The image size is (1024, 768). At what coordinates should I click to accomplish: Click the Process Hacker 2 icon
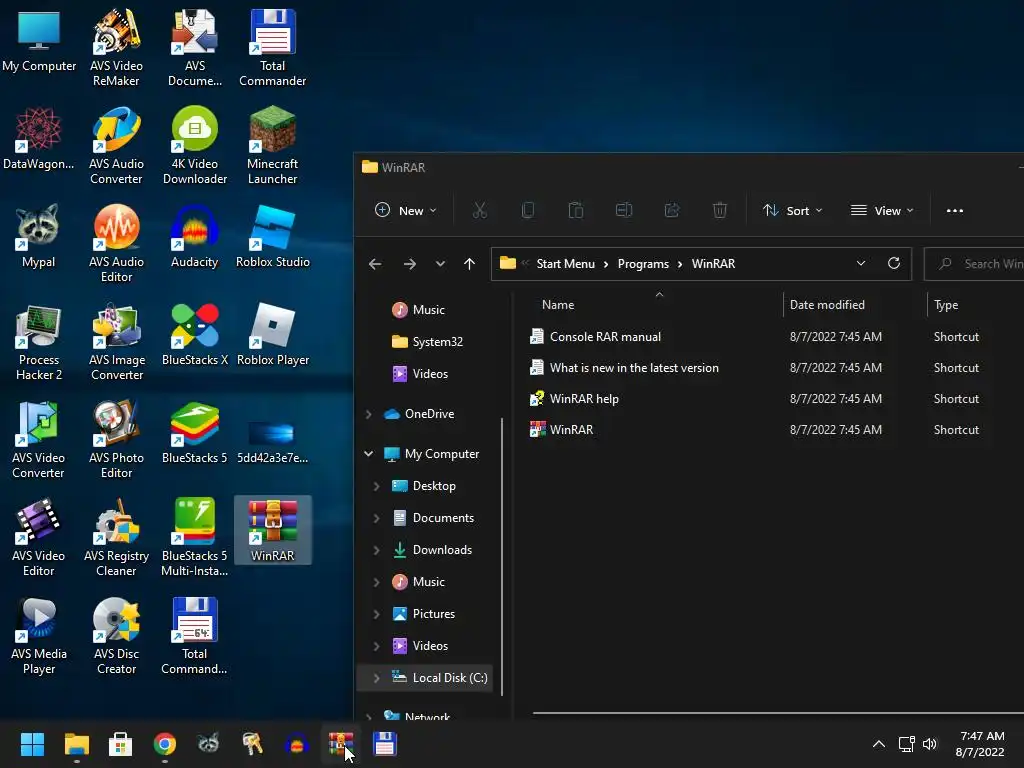pyautogui.click(x=39, y=342)
